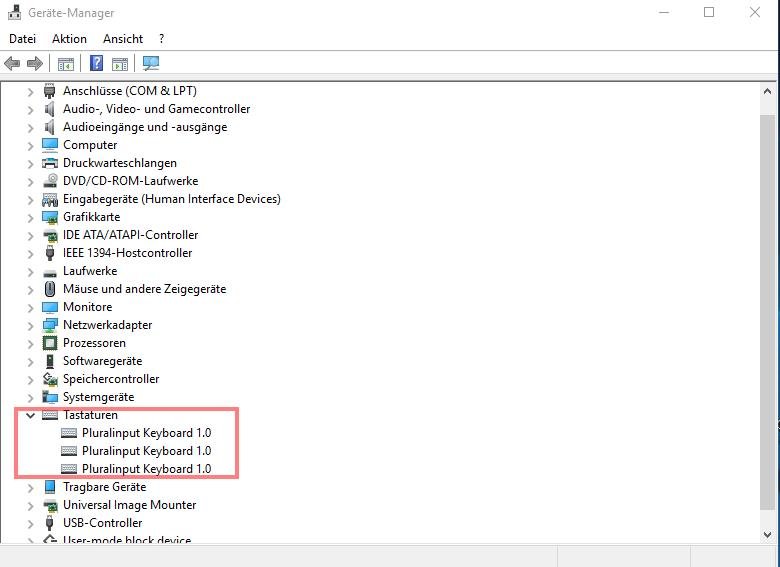Click the Anschlüsse port icon

pyautogui.click(x=49, y=91)
